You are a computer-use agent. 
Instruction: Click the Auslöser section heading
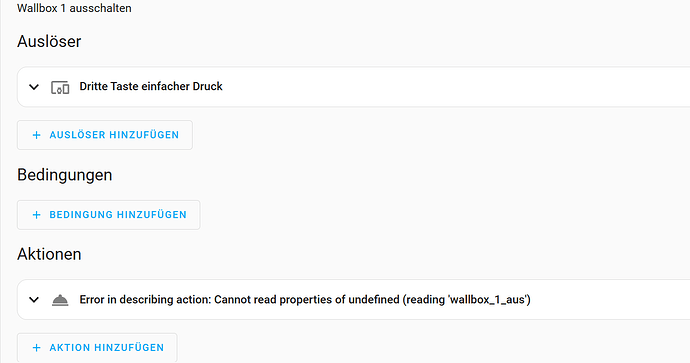tap(49, 42)
